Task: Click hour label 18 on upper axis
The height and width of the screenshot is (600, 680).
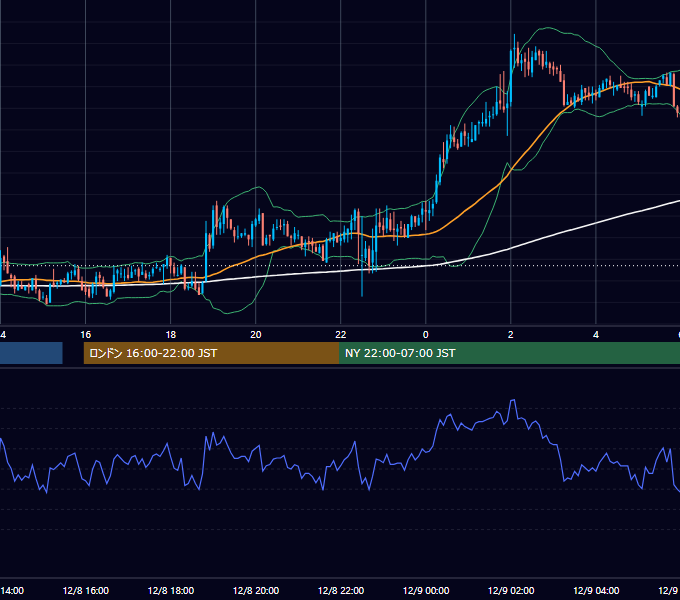Action: point(171,335)
